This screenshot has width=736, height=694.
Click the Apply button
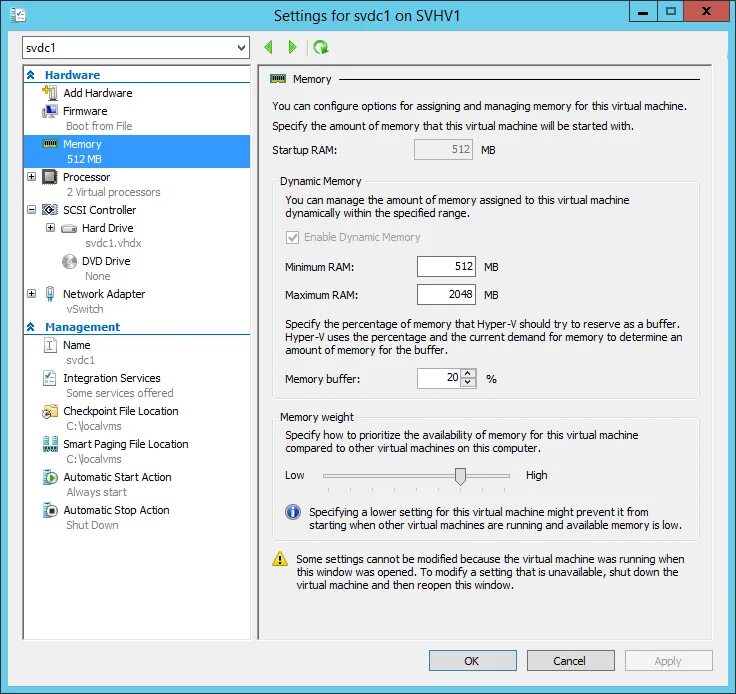(668, 661)
